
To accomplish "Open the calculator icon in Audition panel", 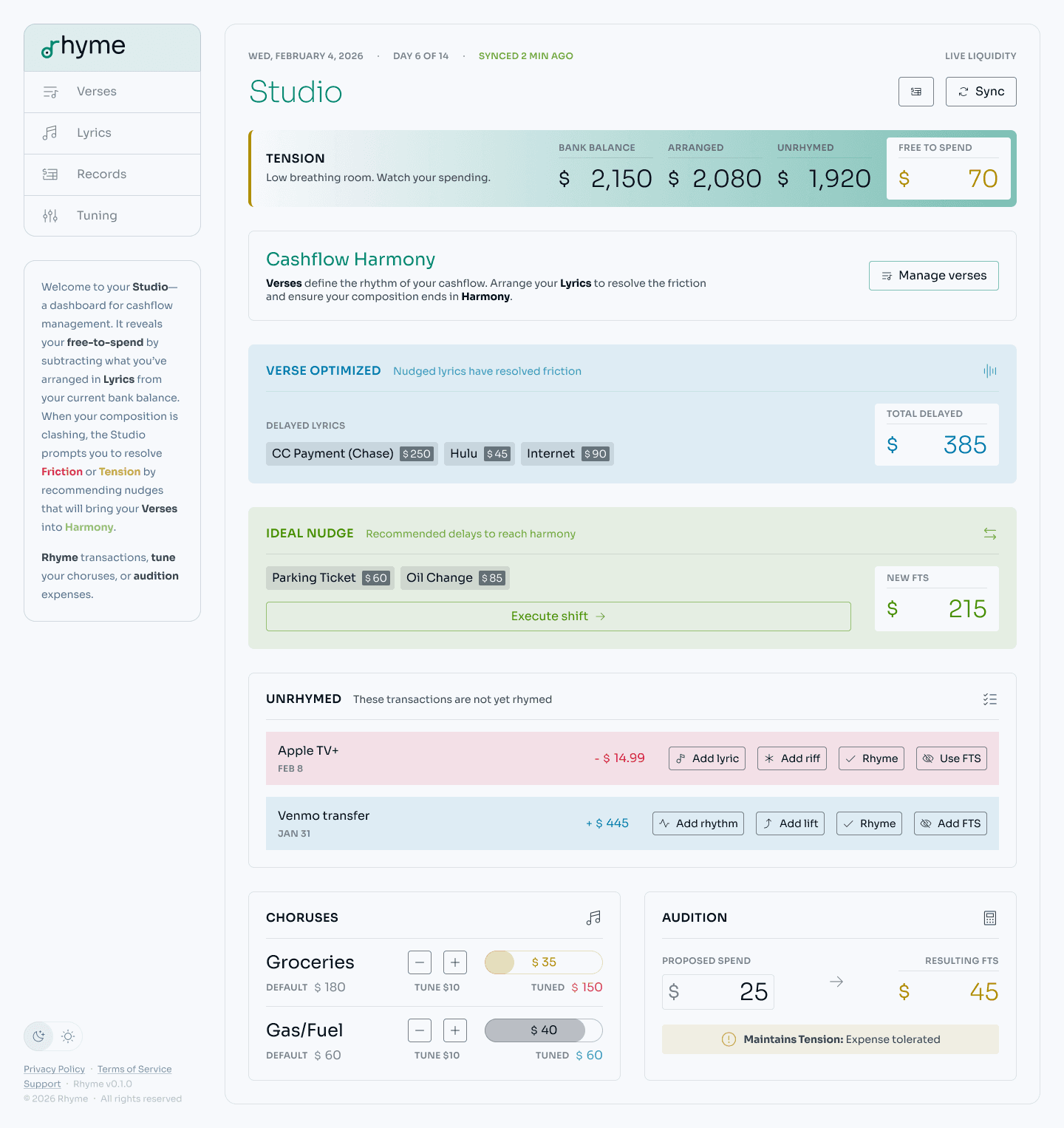I will [990, 918].
